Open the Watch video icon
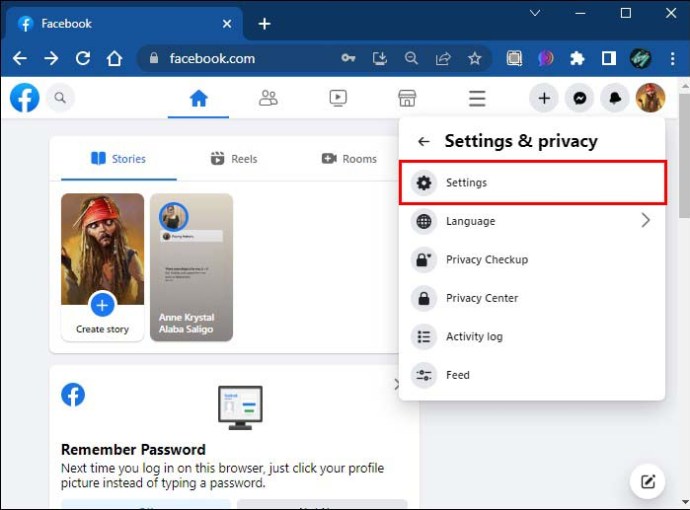690x510 pixels. pos(338,98)
